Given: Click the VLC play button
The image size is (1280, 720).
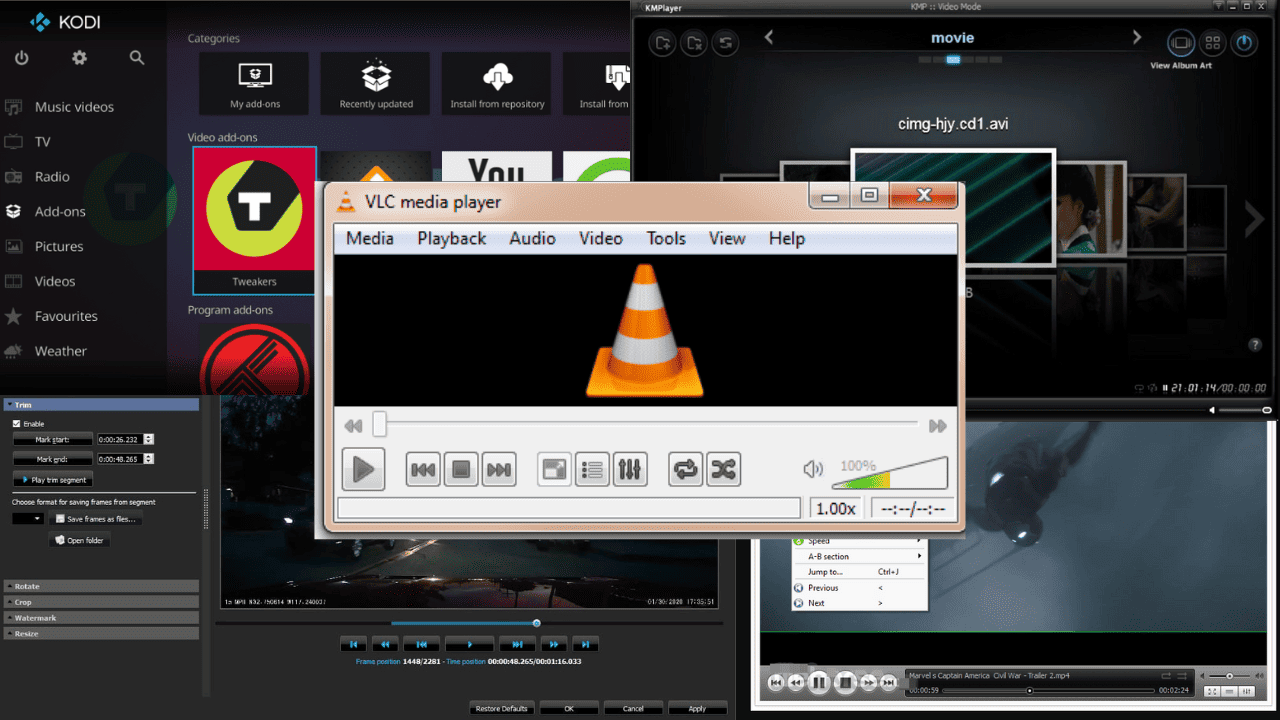Looking at the screenshot, I should click(x=363, y=469).
